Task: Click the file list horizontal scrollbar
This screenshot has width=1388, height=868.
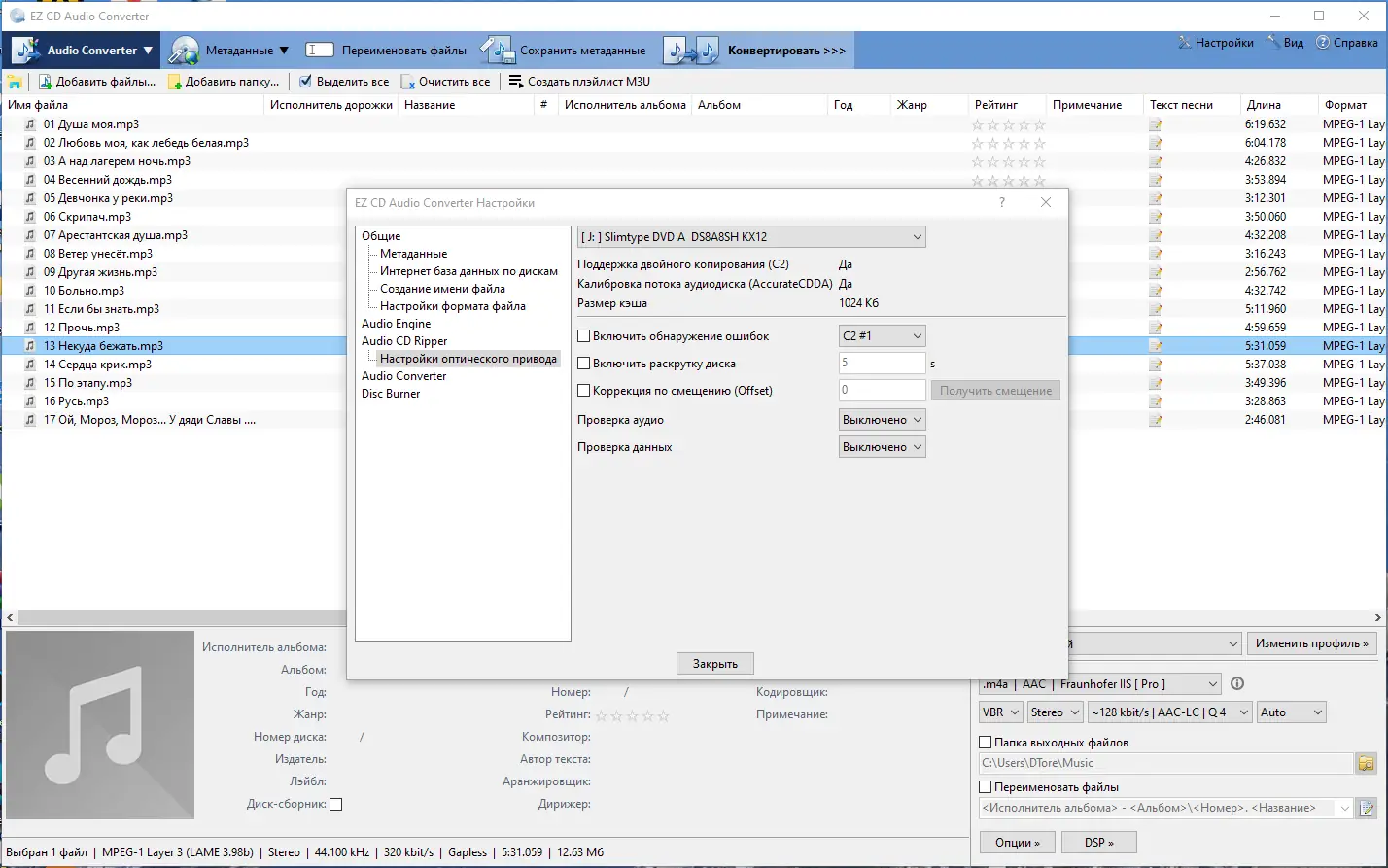Action: point(694,618)
